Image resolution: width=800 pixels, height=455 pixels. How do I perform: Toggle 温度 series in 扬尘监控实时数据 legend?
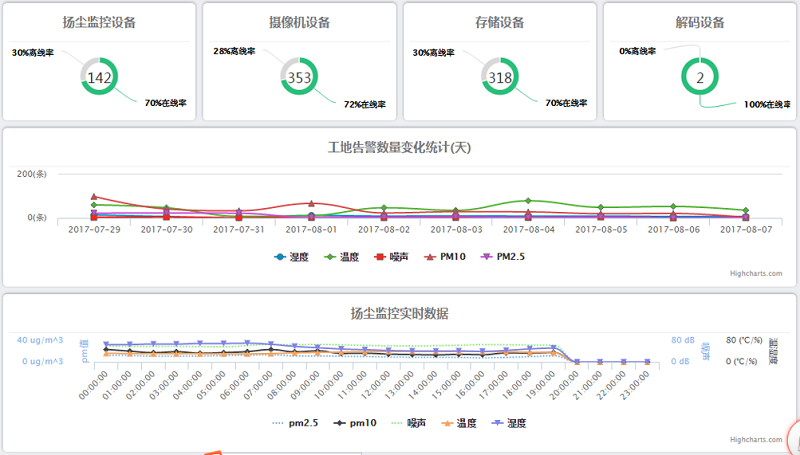459,423
